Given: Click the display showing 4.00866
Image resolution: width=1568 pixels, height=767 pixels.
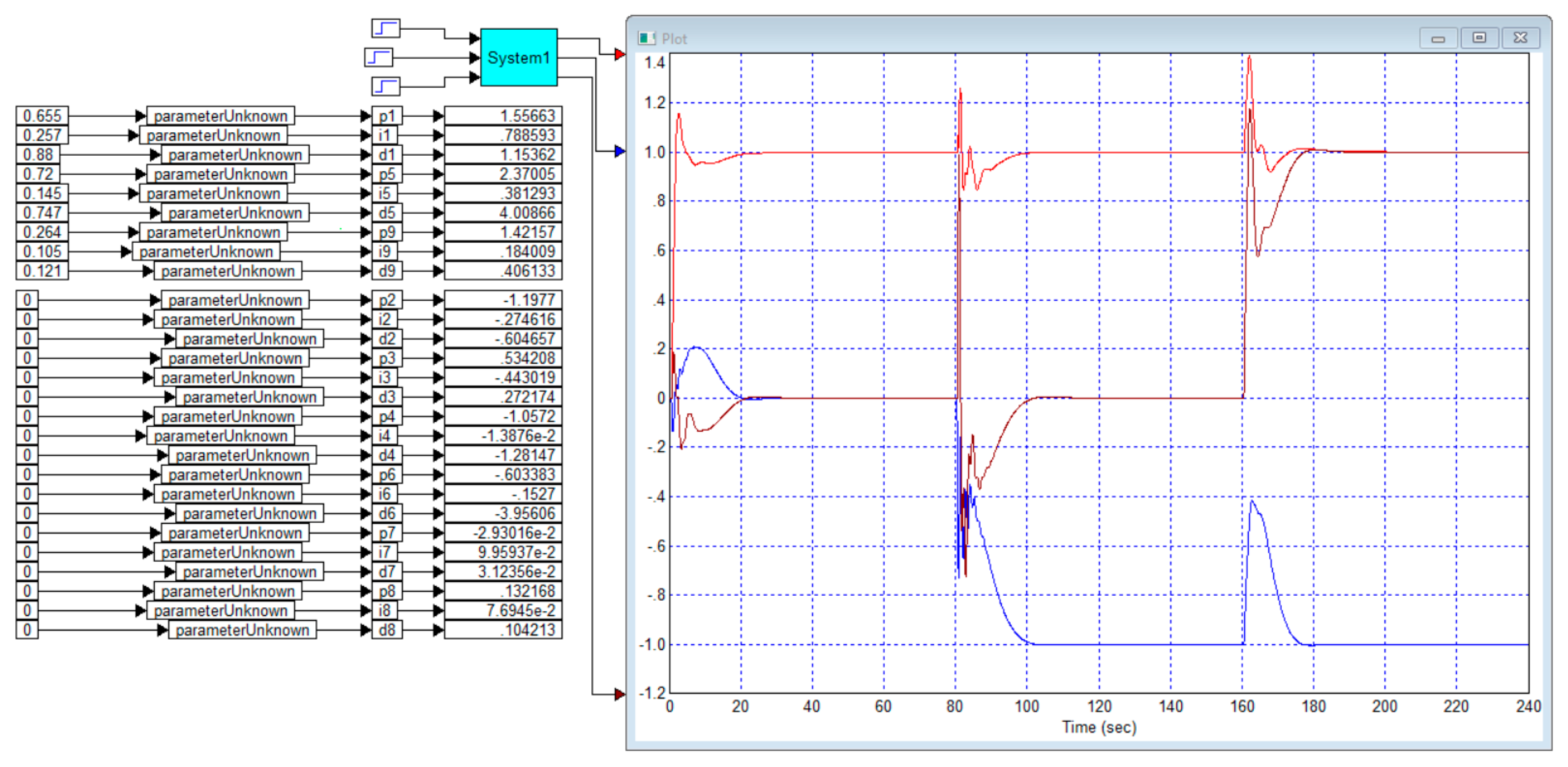Looking at the screenshot, I should click(x=503, y=213).
